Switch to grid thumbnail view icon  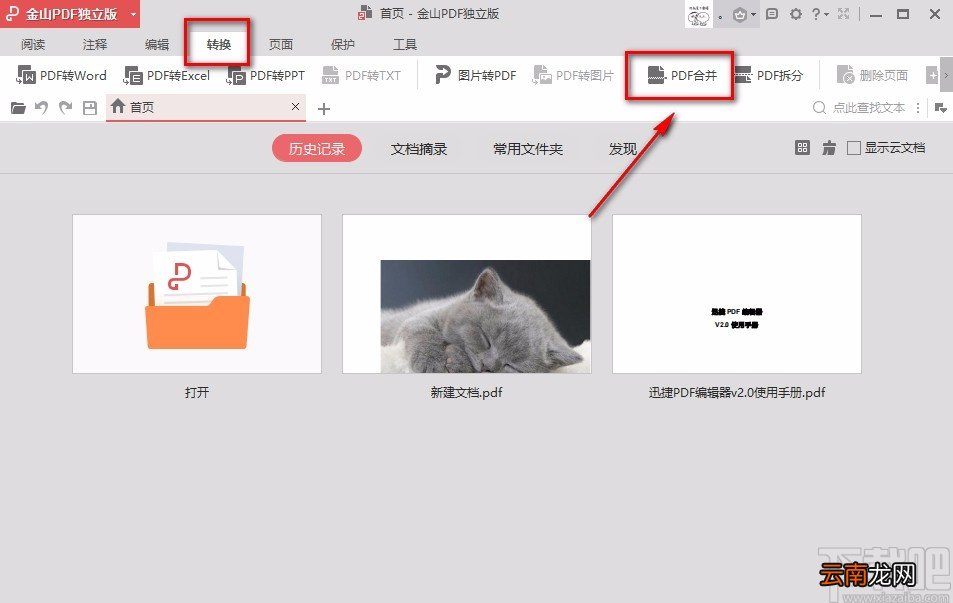coord(802,148)
